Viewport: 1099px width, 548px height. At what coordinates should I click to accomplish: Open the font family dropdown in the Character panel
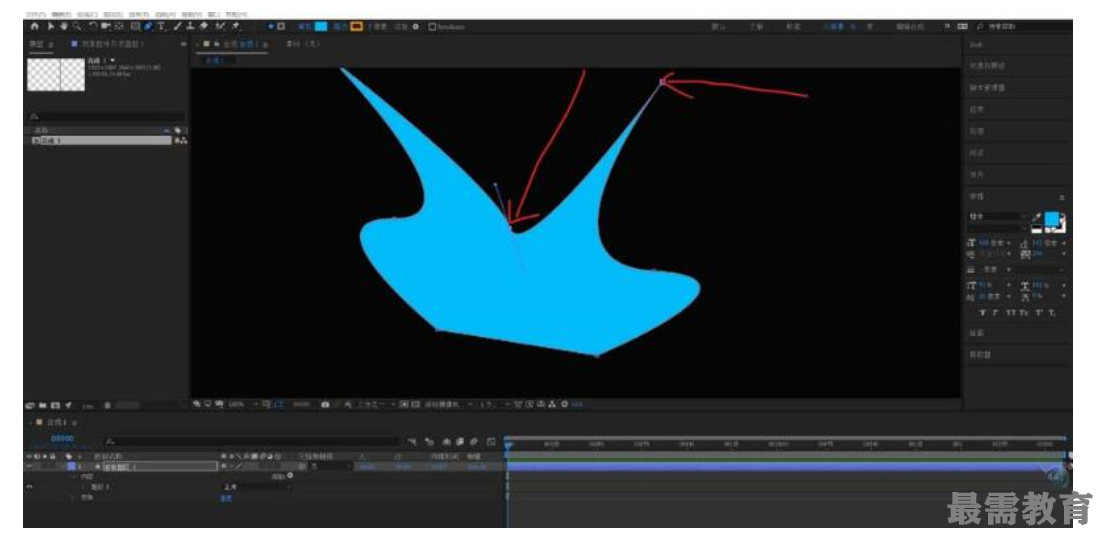(x=997, y=217)
